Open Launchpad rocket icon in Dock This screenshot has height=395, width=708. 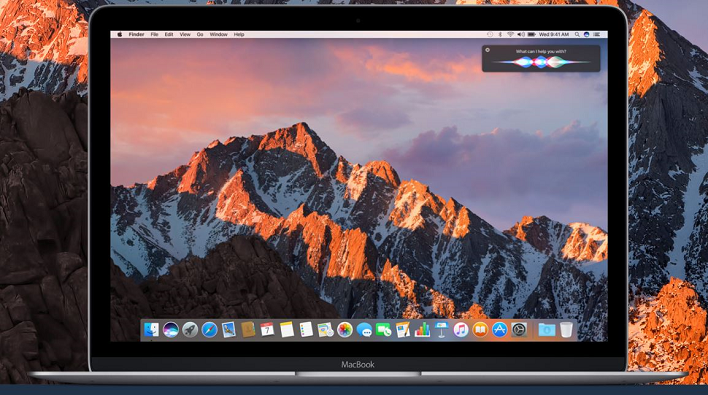[x=190, y=330]
